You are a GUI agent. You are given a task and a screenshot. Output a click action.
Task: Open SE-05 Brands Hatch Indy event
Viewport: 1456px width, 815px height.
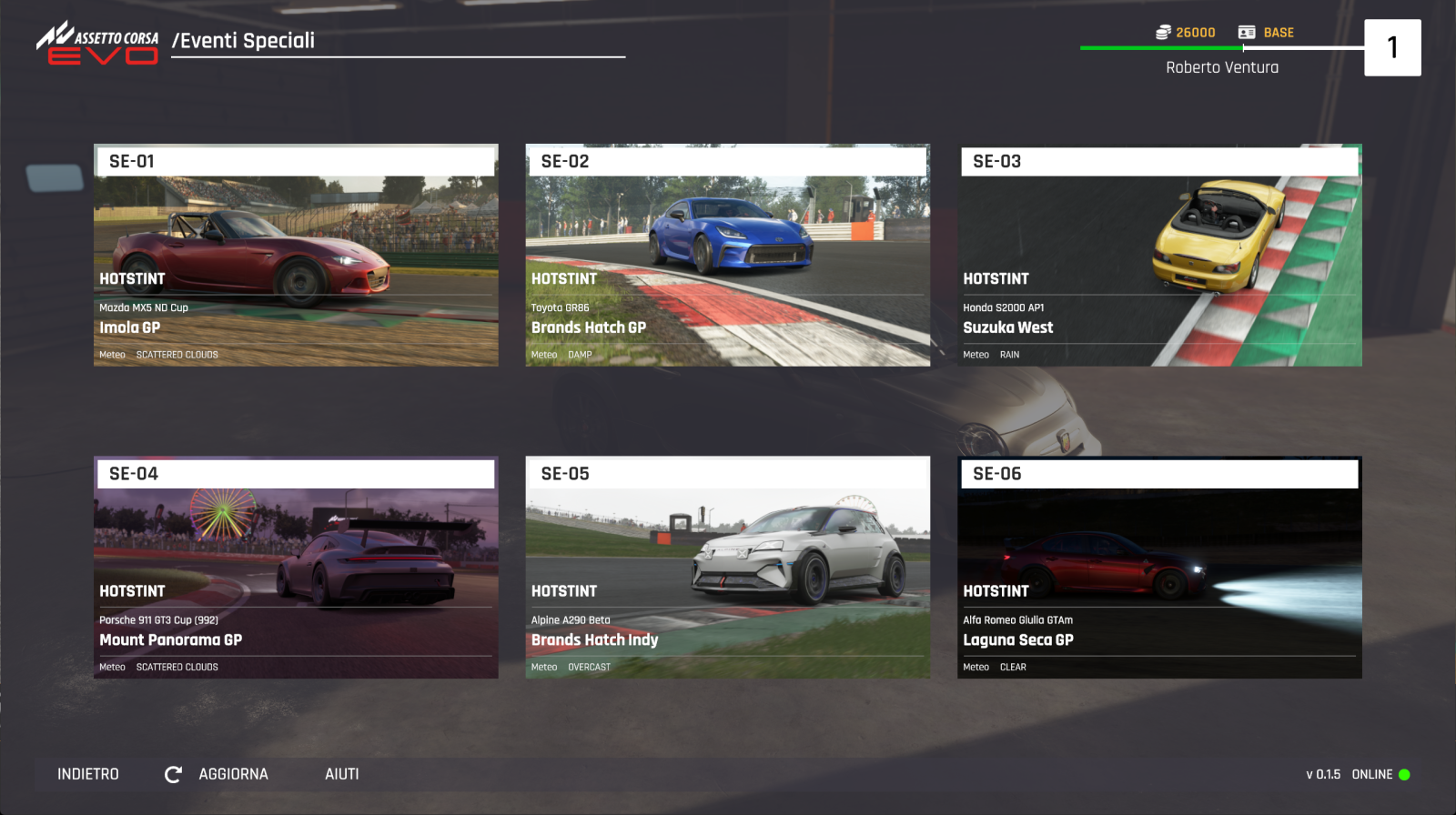[727, 568]
